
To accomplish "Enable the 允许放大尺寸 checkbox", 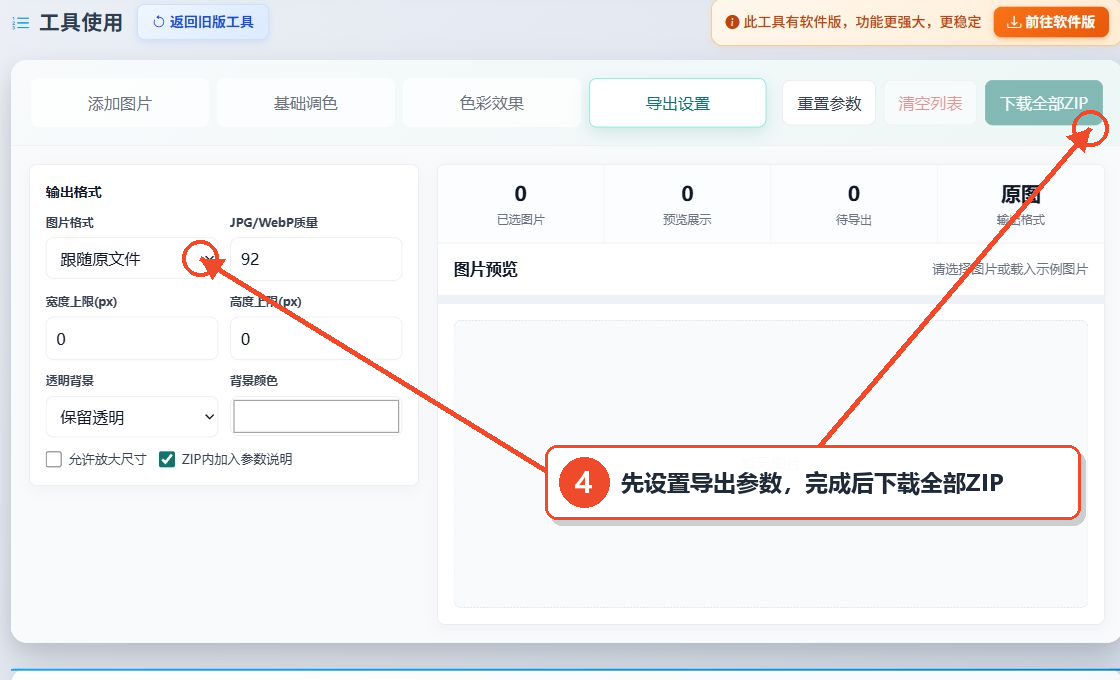I will (54, 459).
